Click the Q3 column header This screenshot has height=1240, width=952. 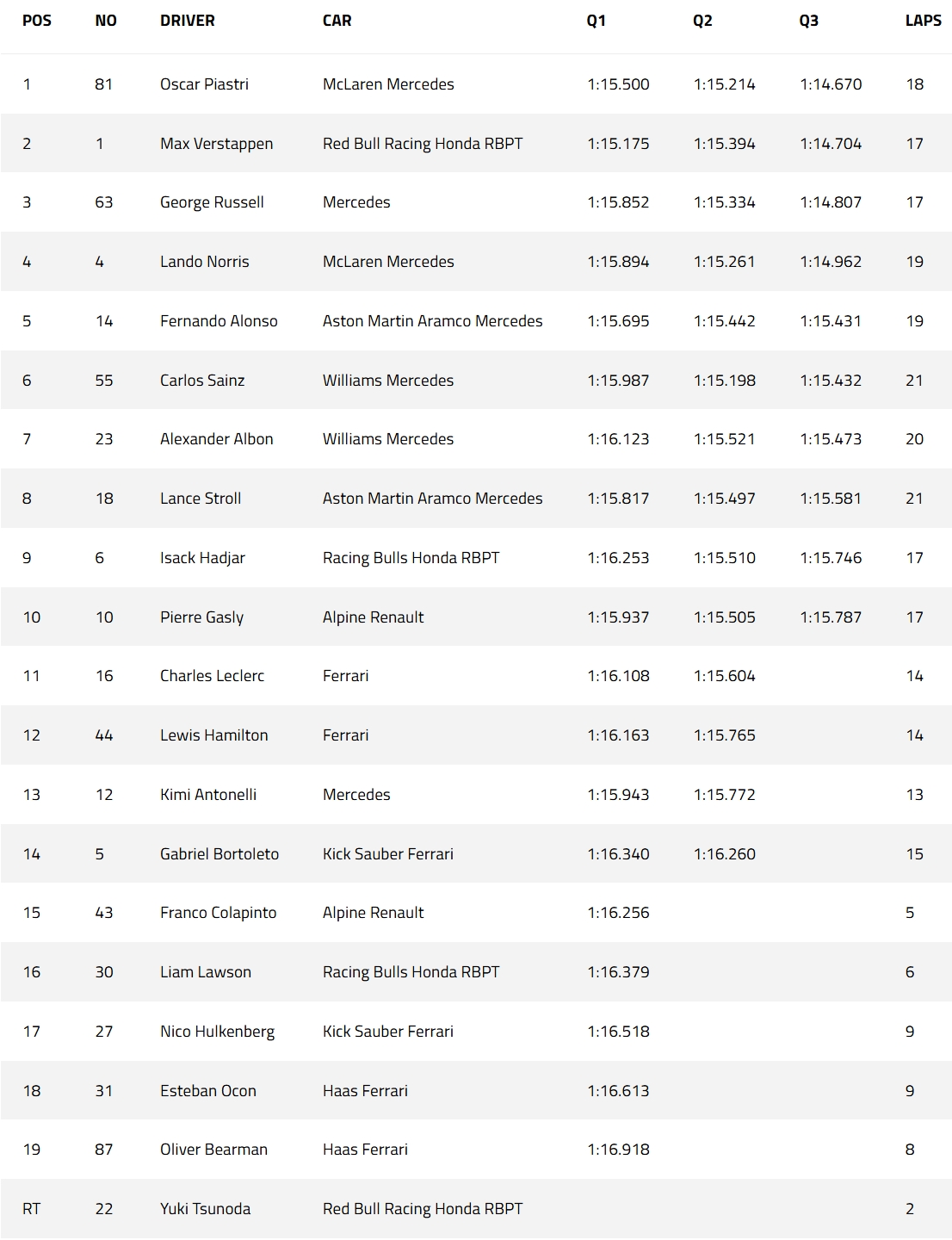pos(808,21)
